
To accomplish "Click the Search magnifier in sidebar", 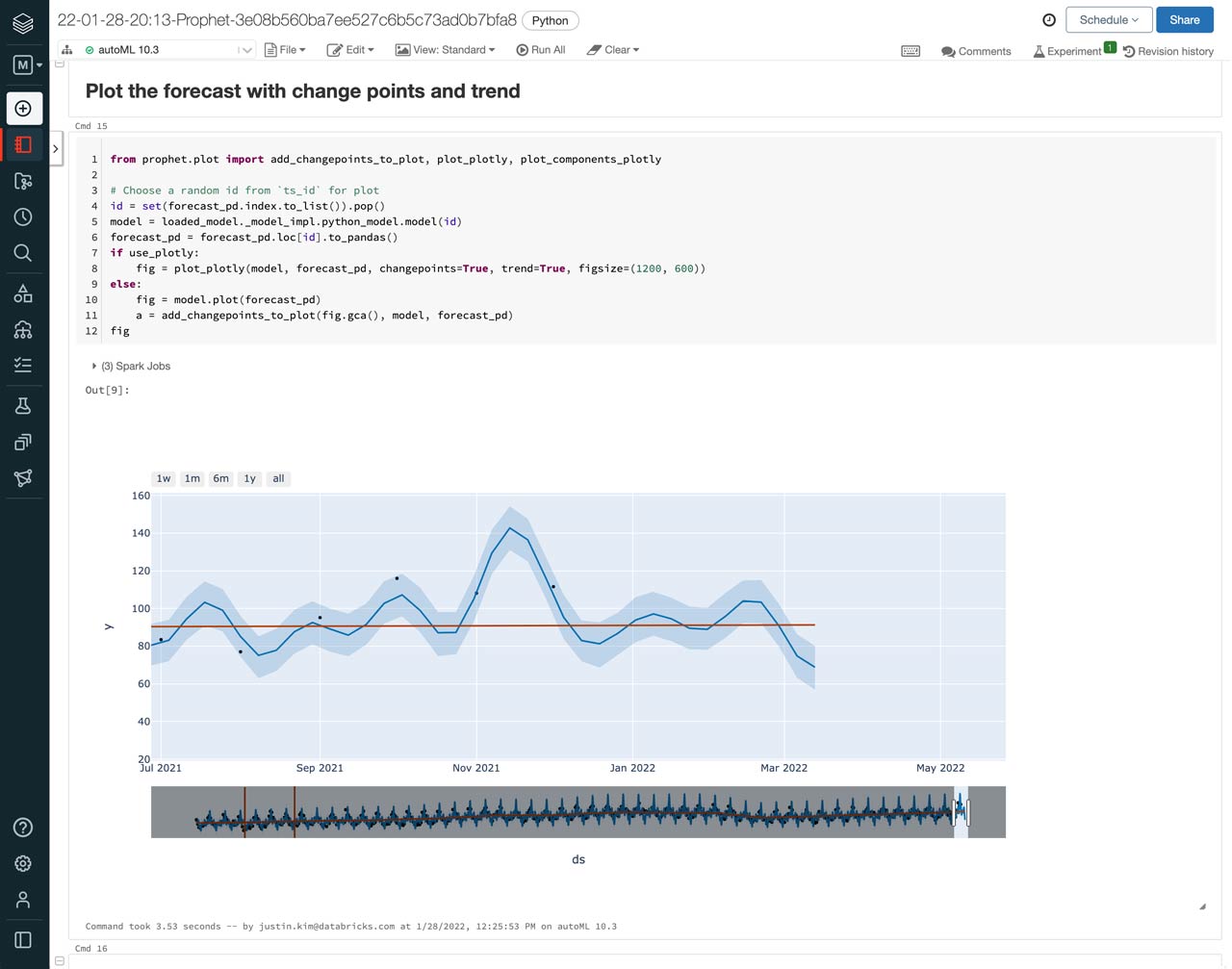I will 23,253.
